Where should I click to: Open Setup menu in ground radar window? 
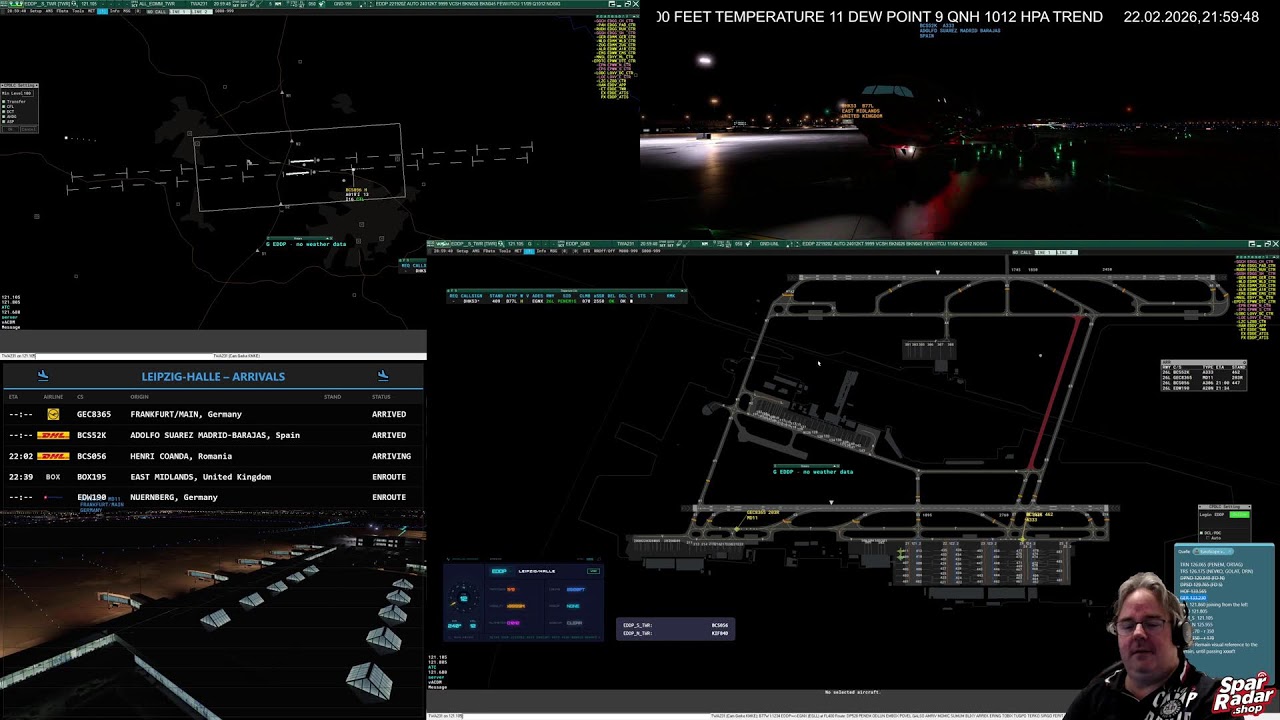[x=462, y=251]
